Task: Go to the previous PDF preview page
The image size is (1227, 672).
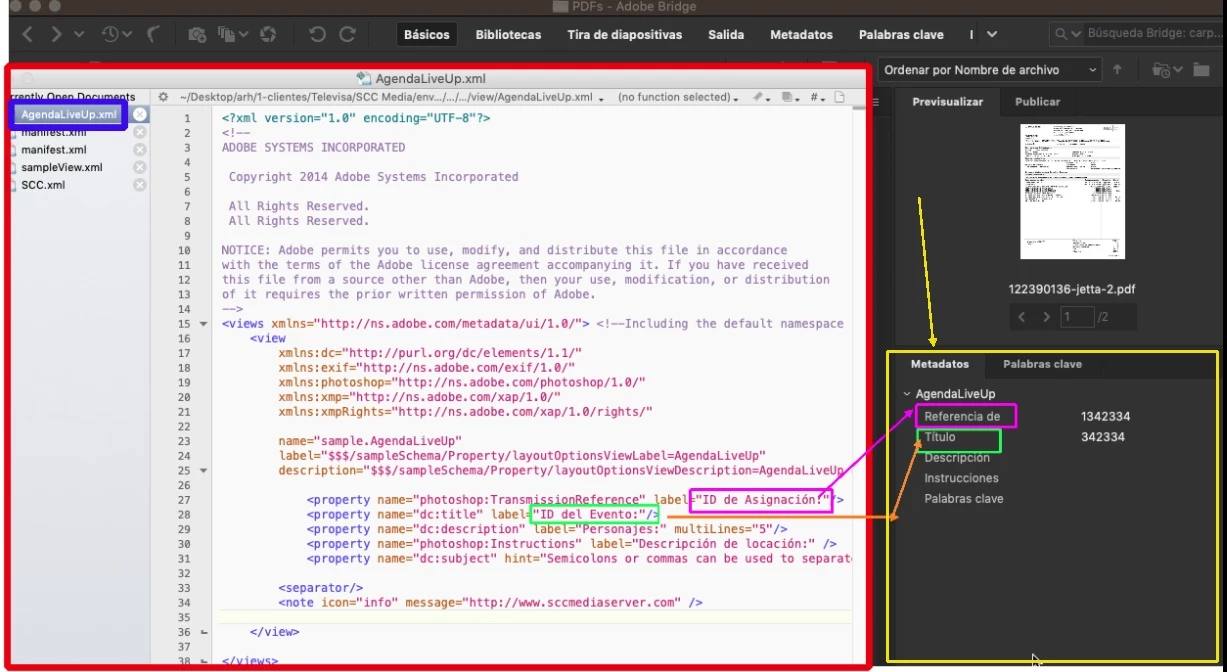Action: (1021, 317)
